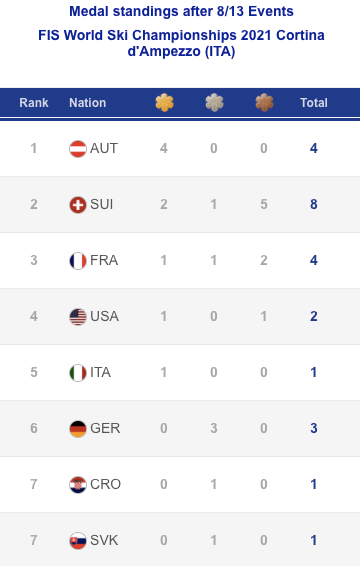This screenshot has width=360, height=566.
Task: Click the bronze medal snowflake icon
Action: [x=264, y=103]
